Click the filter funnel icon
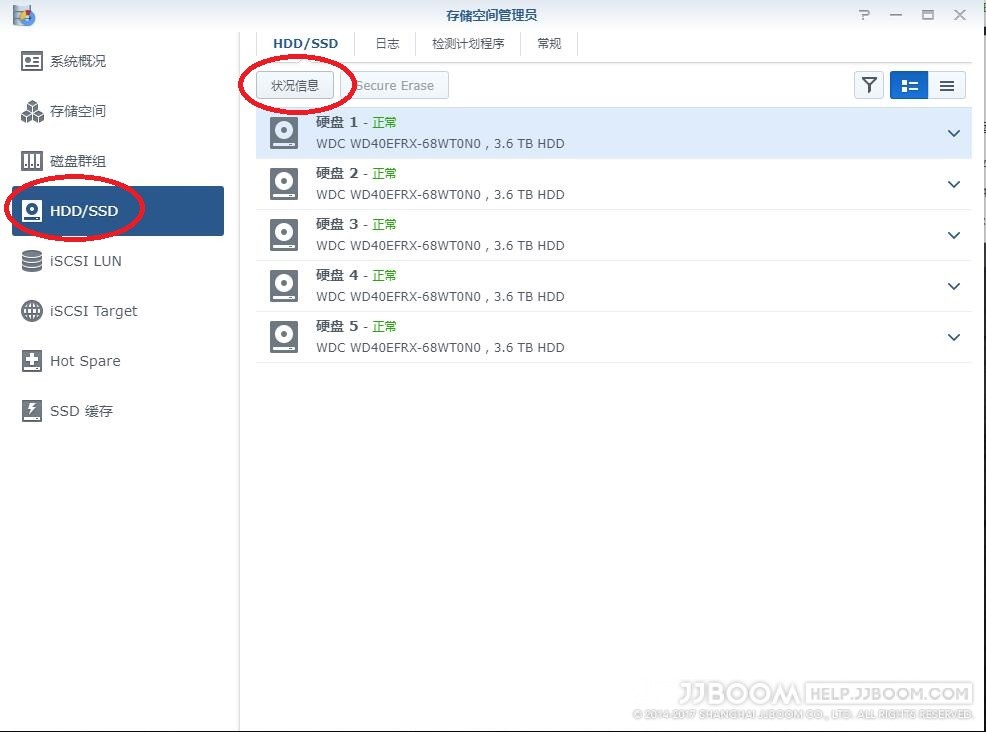Viewport: 986px width, 732px height. coord(869,86)
